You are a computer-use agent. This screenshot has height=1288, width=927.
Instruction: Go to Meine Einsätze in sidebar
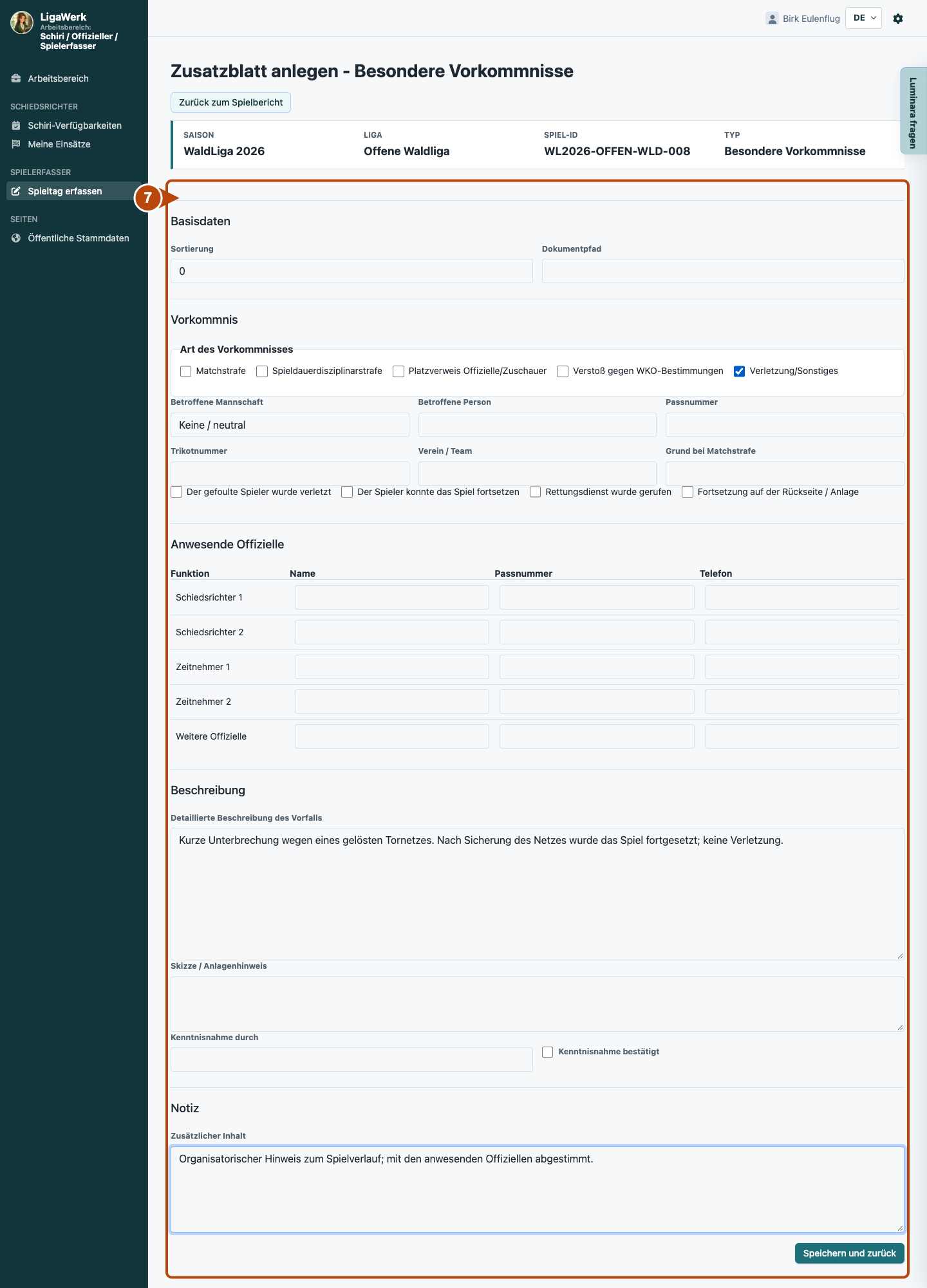59,144
